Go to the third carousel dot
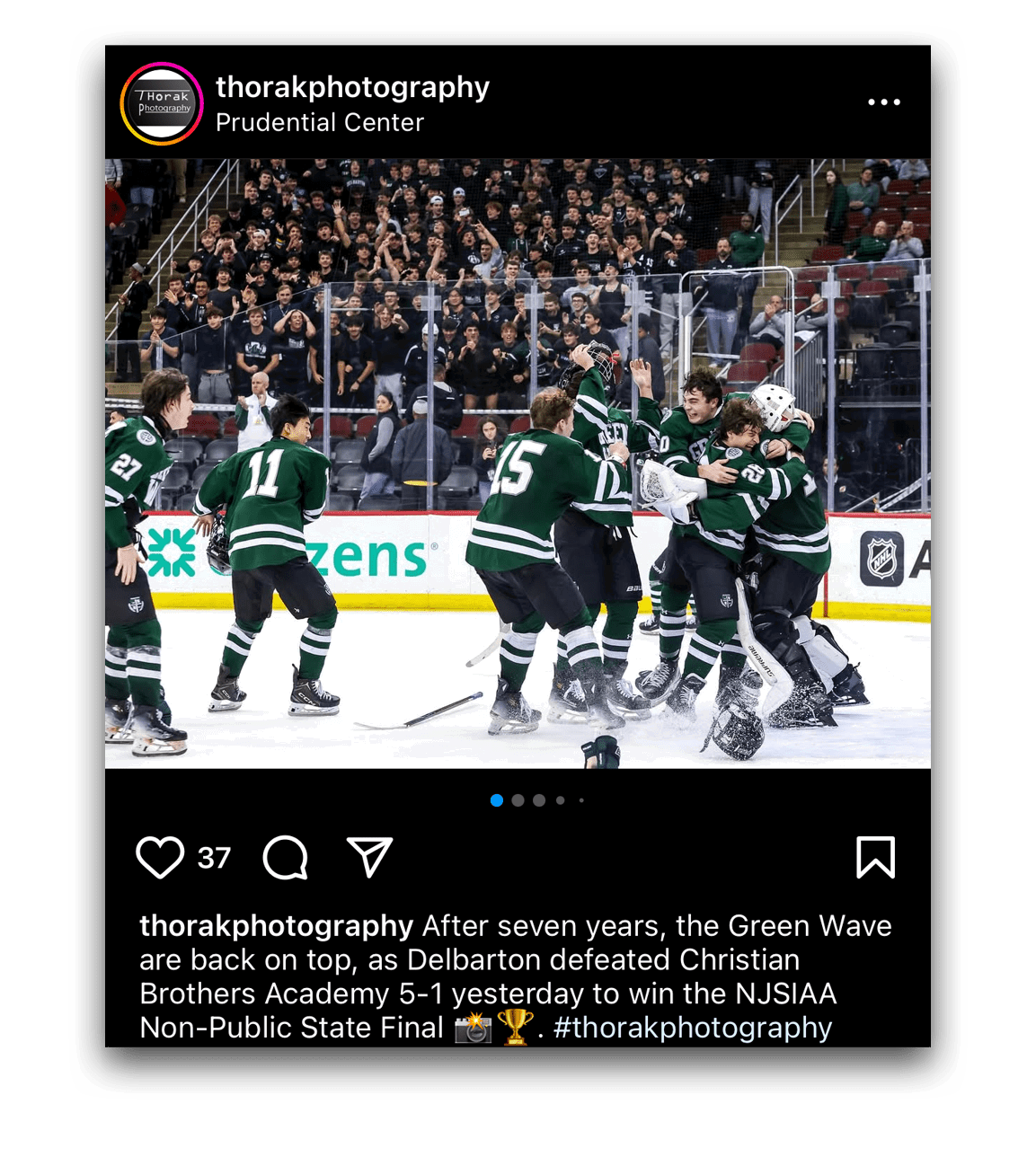The height and width of the screenshot is (1157, 1036). pos(539,800)
